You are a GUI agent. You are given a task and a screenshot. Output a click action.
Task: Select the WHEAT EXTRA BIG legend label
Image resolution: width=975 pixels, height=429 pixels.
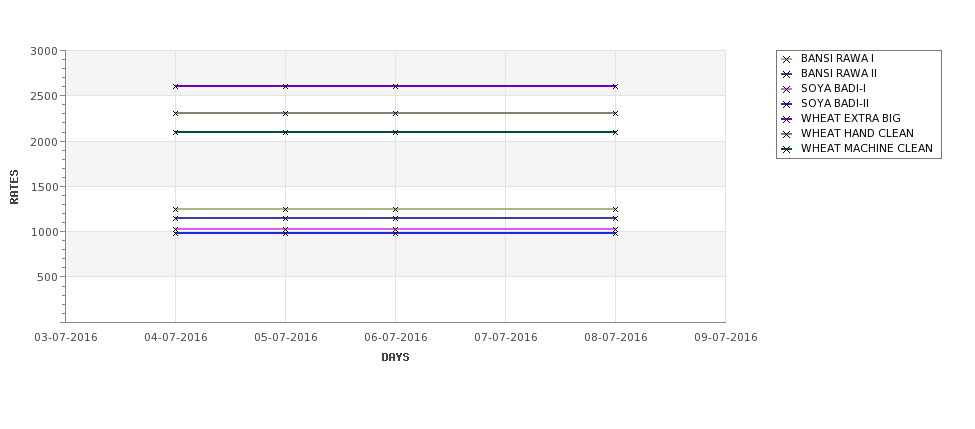850,118
